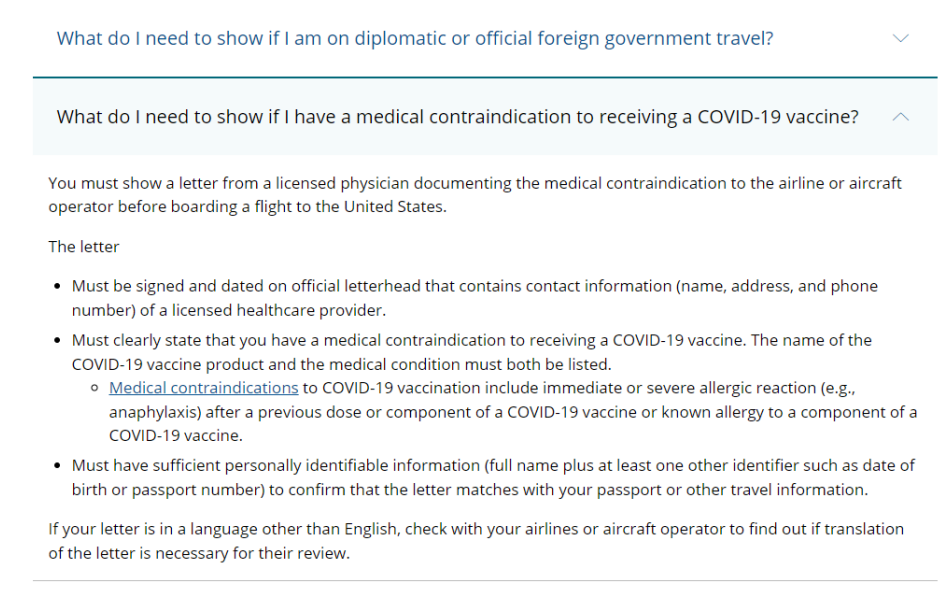Click the 'Must have sufficient personally identifiable information' bullet

tap(493, 477)
